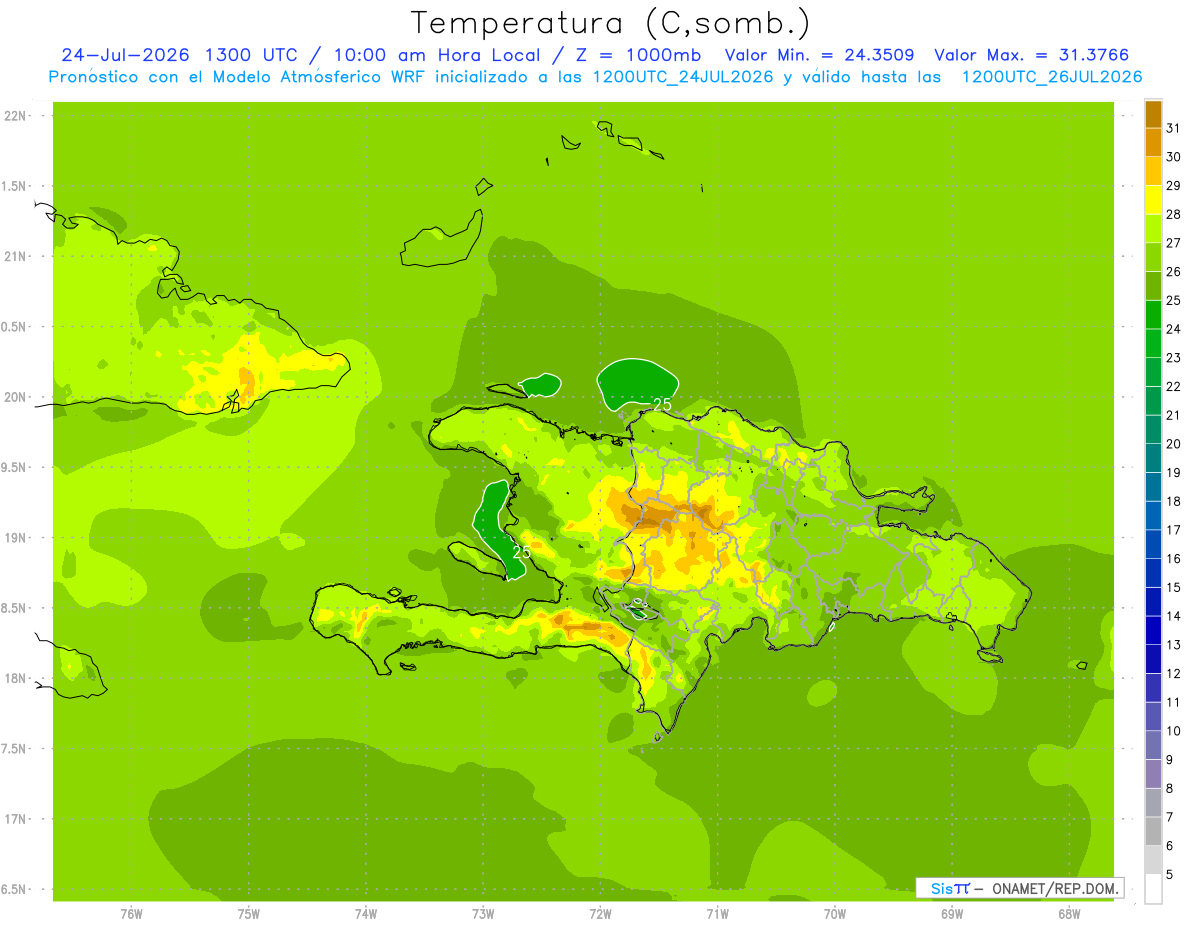1200x927 pixels.
Task: Click the "Valor Min. = 24.3509" value
Action: click(x=819, y=55)
